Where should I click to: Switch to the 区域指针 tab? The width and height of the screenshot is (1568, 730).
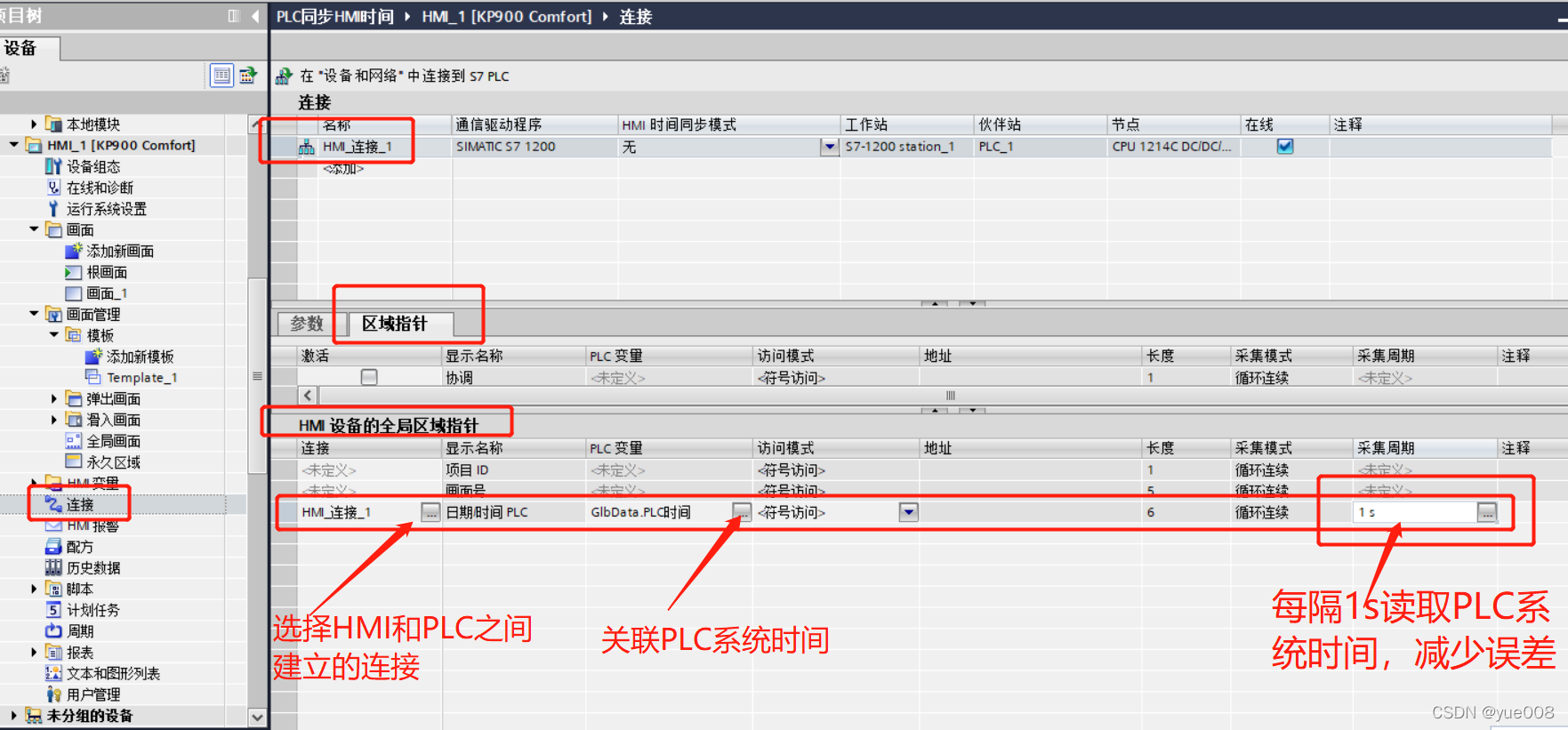click(395, 324)
